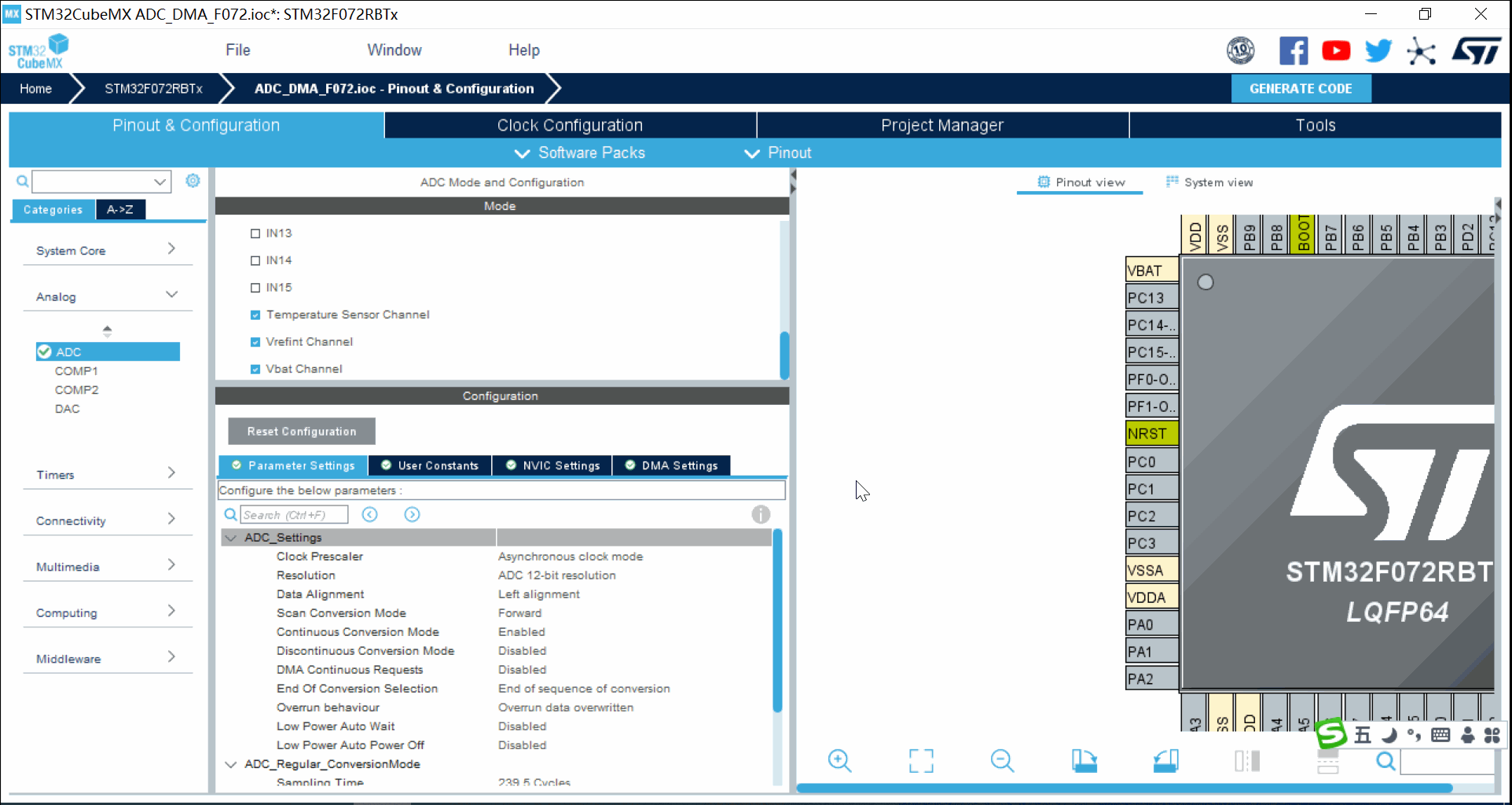The height and width of the screenshot is (805, 1512).
Task: Click the pin search magnifier icon
Action: (x=1385, y=761)
